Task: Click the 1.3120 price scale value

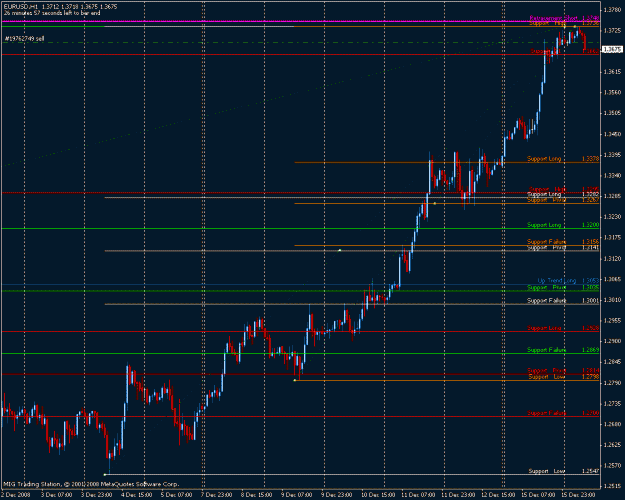Action: pos(612,259)
